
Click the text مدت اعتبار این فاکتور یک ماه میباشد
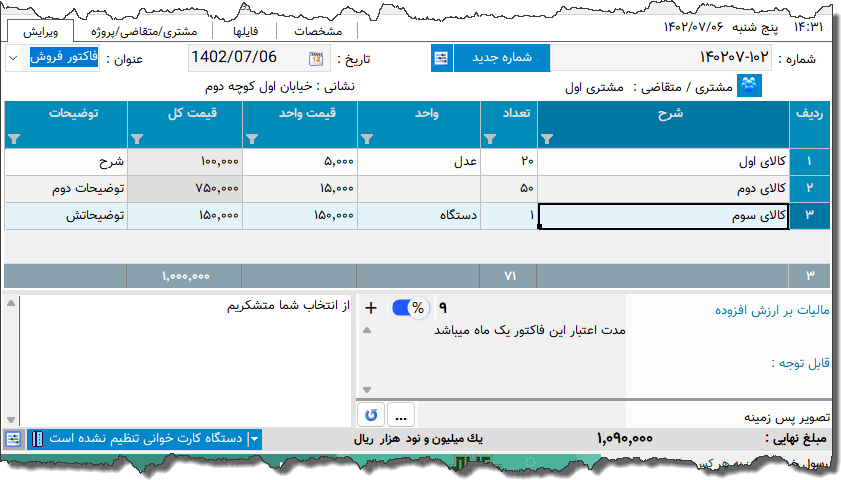tap(530, 330)
